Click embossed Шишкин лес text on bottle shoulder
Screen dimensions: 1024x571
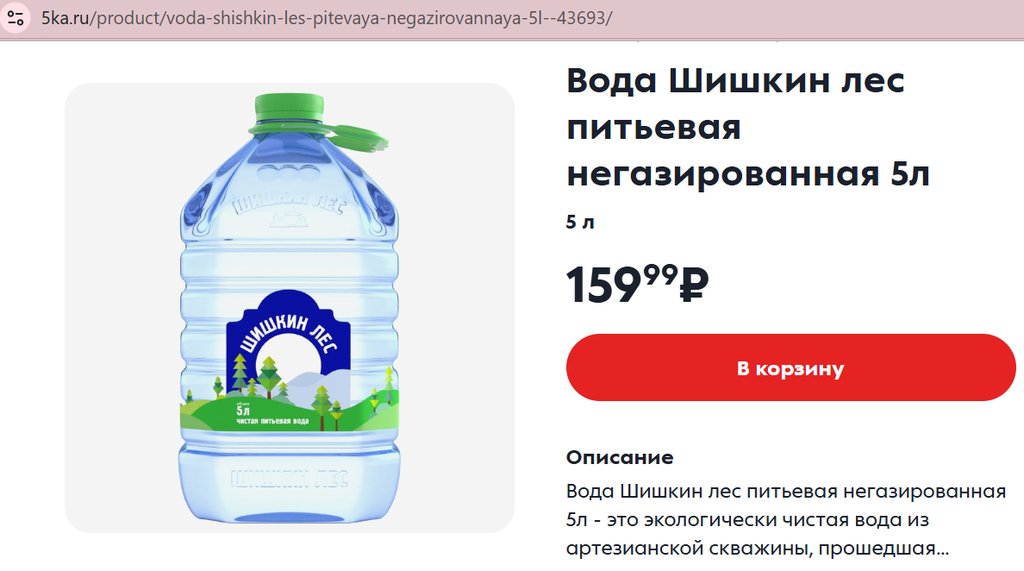(x=287, y=204)
